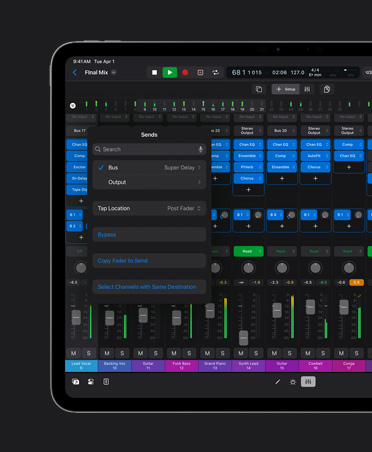This screenshot has width=372, height=452.
Task: Open the Bus 20 output selector on Guitar 15
Action: [x=282, y=131]
